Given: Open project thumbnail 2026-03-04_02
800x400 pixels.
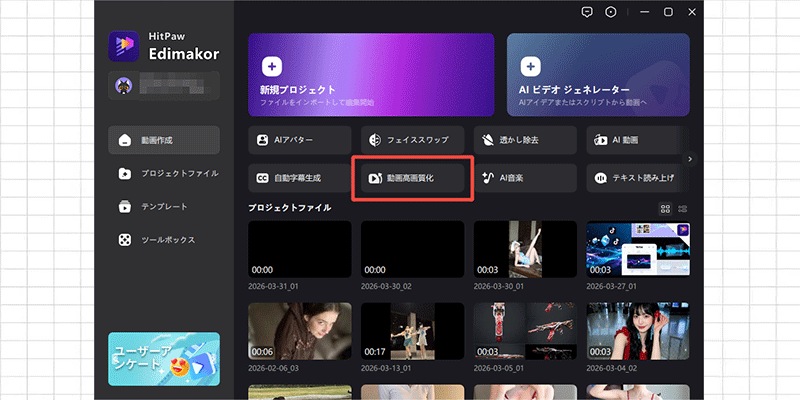Looking at the screenshot, I should tap(638, 331).
